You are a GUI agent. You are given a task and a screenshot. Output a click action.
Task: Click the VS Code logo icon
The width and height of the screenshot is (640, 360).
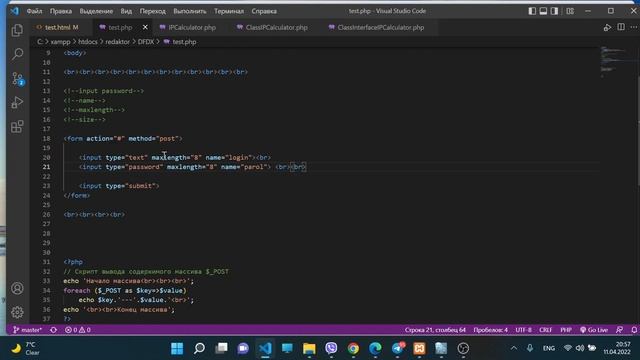(15, 11)
